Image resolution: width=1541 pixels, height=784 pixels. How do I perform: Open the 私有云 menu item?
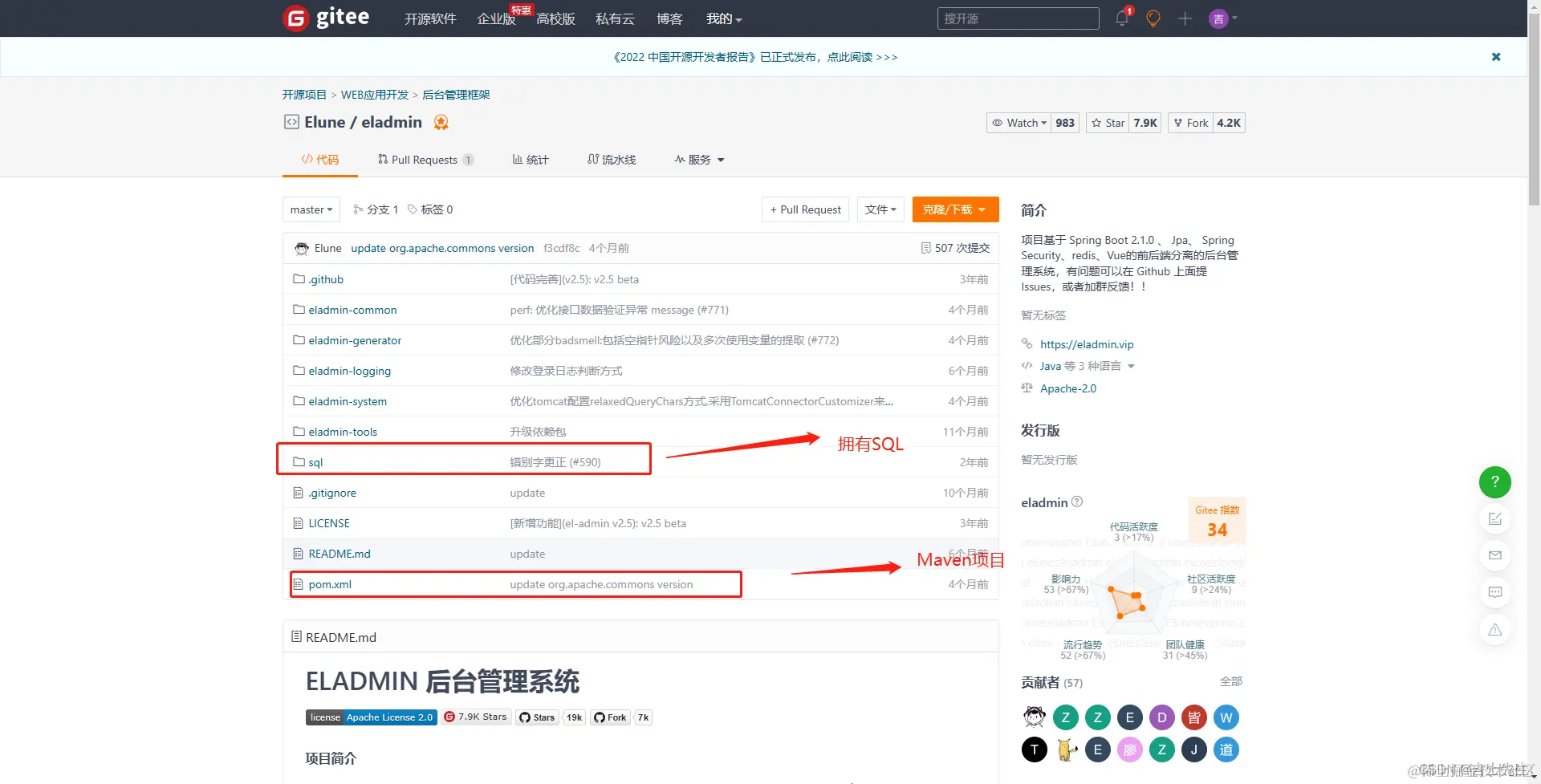615,18
